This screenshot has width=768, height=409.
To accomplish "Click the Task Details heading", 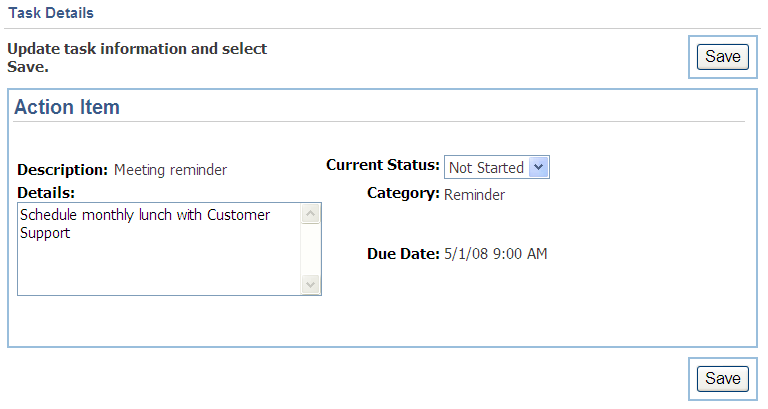I will [51, 13].
